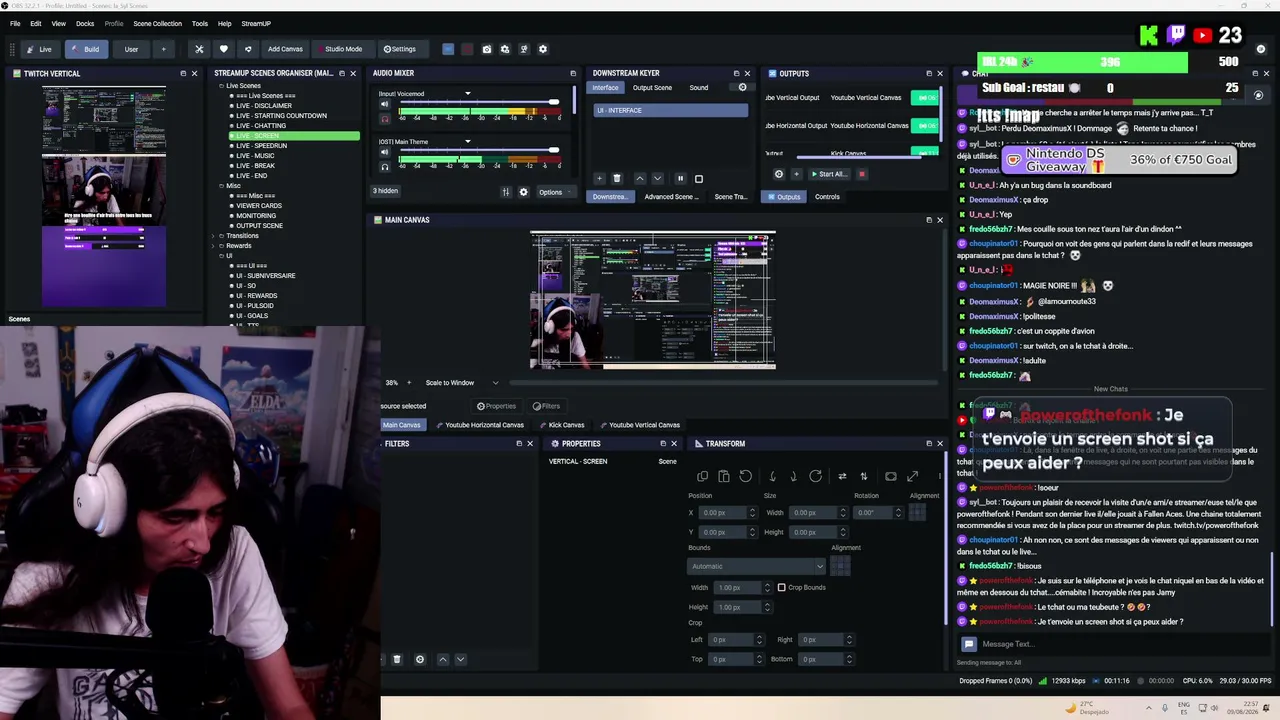Image resolution: width=1280 pixels, height=720 pixels.
Task: Mute the Voicemod input speaker icon
Action: click(384, 106)
